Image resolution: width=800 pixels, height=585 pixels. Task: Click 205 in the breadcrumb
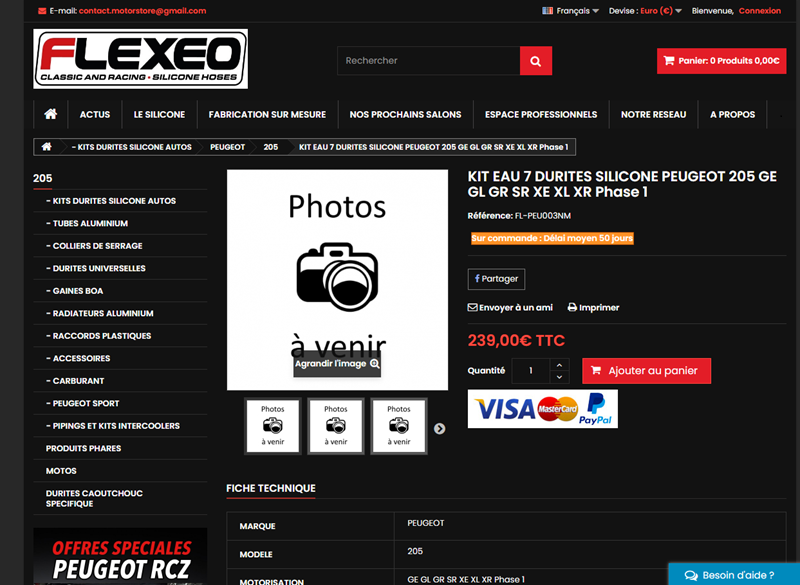(x=271, y=147)
